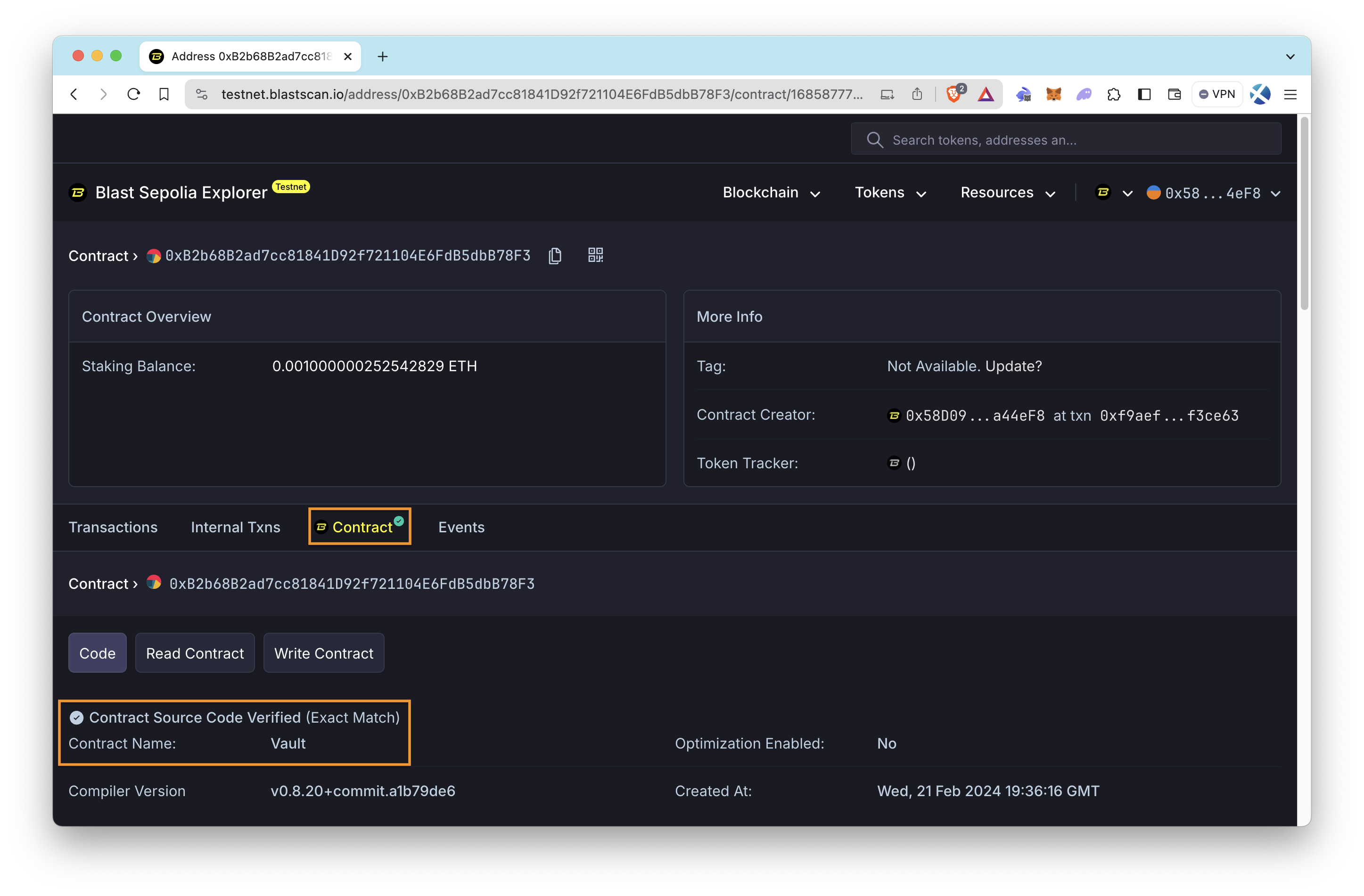This screenshot has width=1364, height=896.
Task: Open contract creator address 0x58D09...a44eF8
Action: [974, 415]
